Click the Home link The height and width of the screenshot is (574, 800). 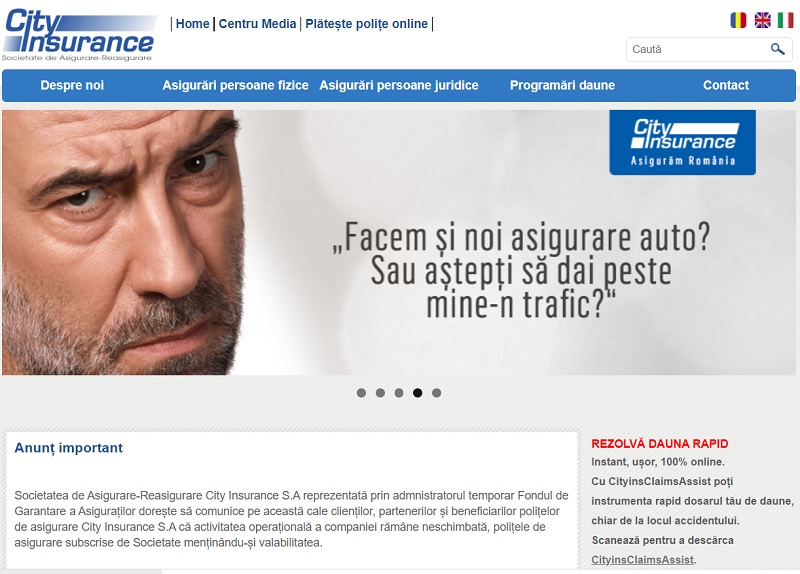coord(192,24)
